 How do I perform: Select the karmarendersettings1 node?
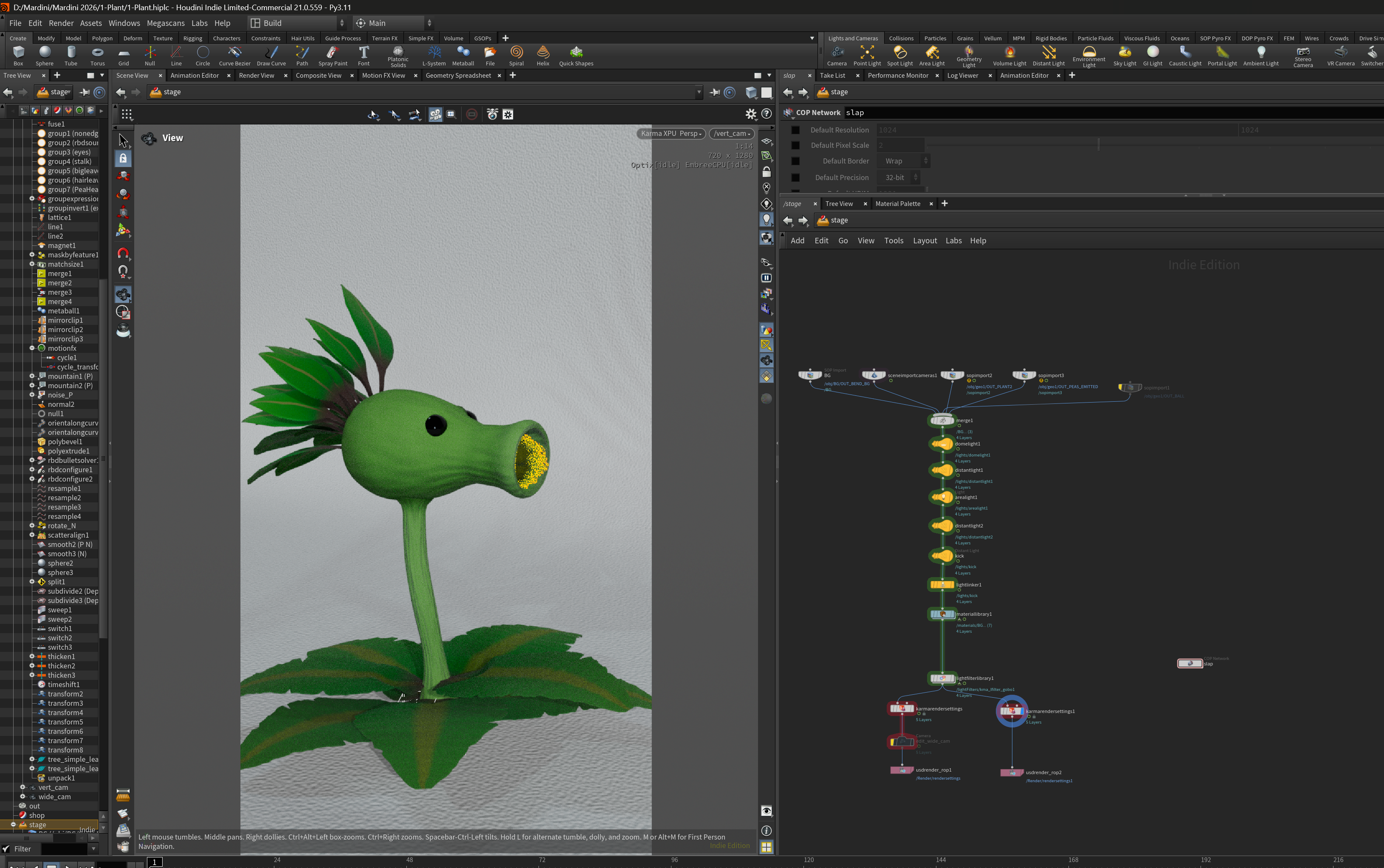click(x=1012, y=712)
